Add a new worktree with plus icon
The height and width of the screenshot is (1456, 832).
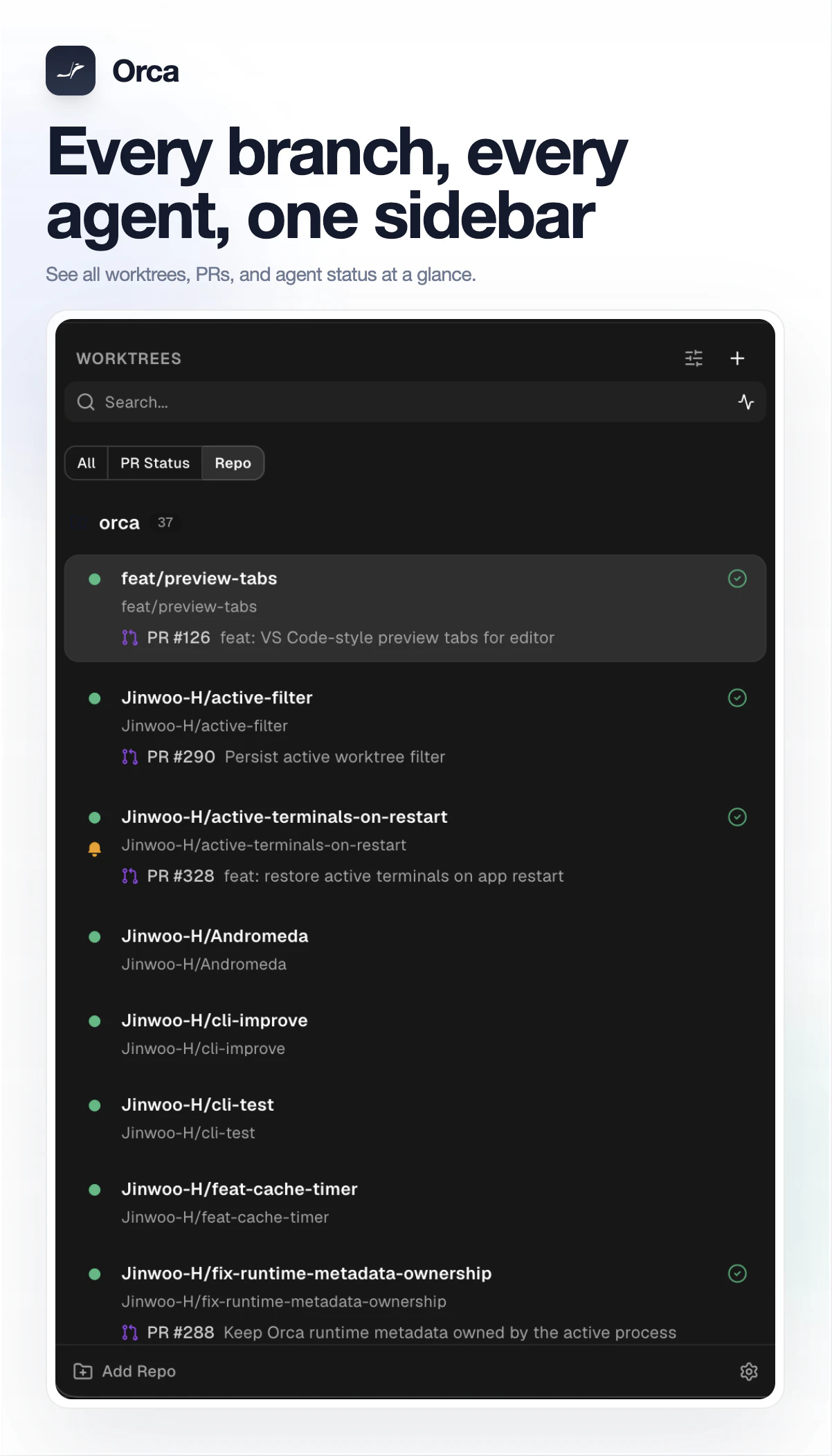[x=737, y=358]
